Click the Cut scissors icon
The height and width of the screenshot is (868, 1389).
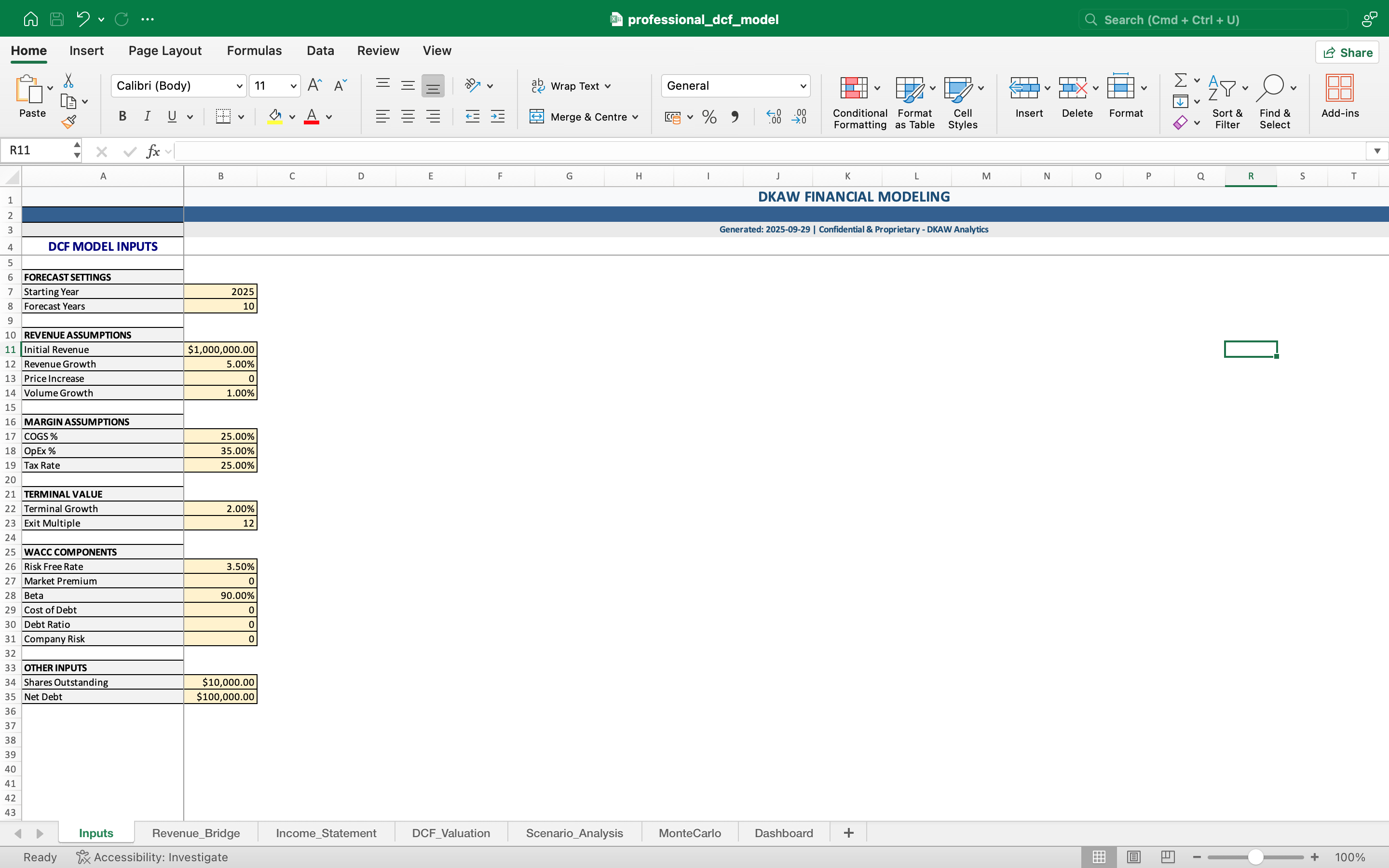click(x=68, y=81)
